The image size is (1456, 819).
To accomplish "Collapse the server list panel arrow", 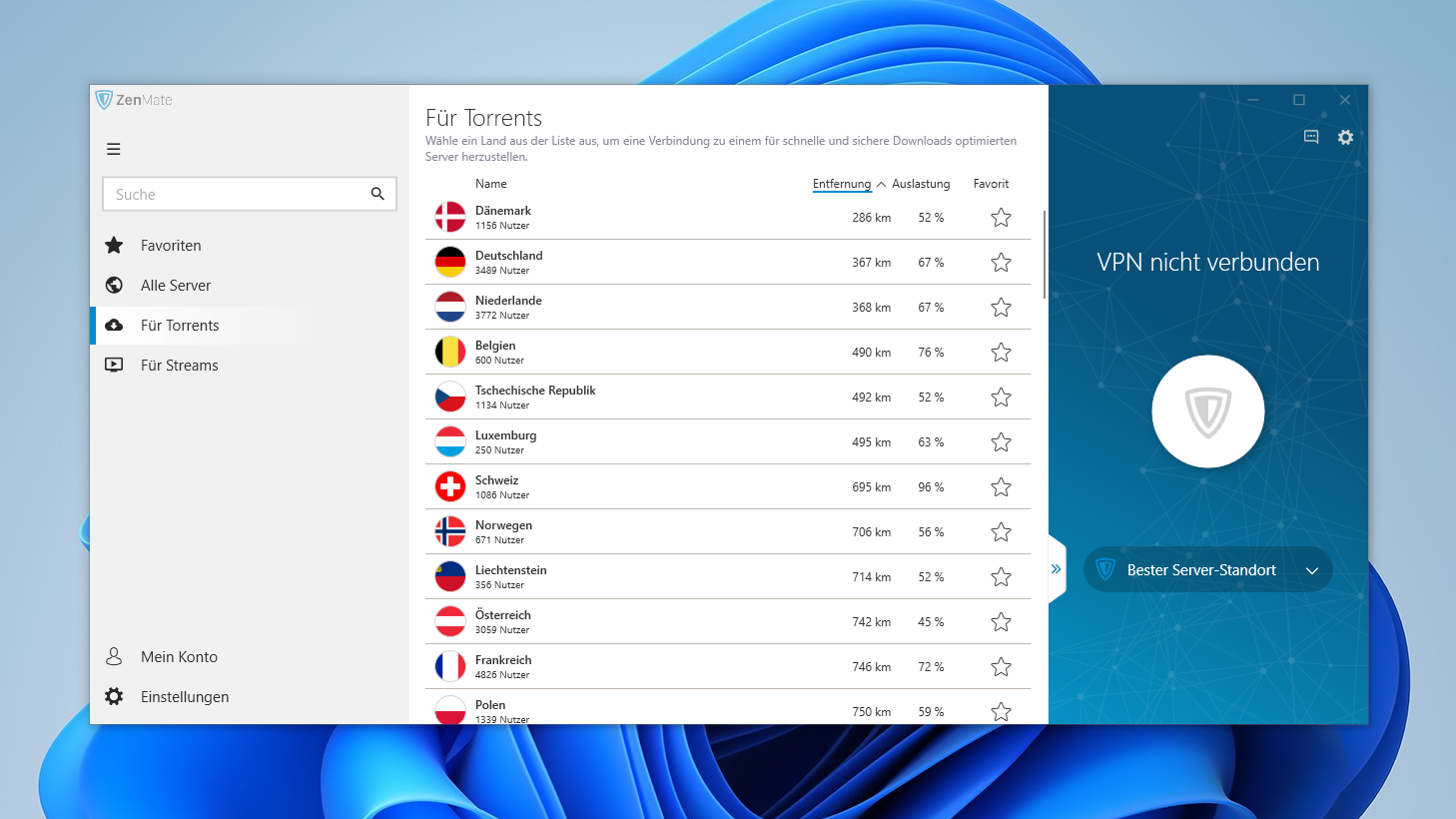I will click(1057, 569).
